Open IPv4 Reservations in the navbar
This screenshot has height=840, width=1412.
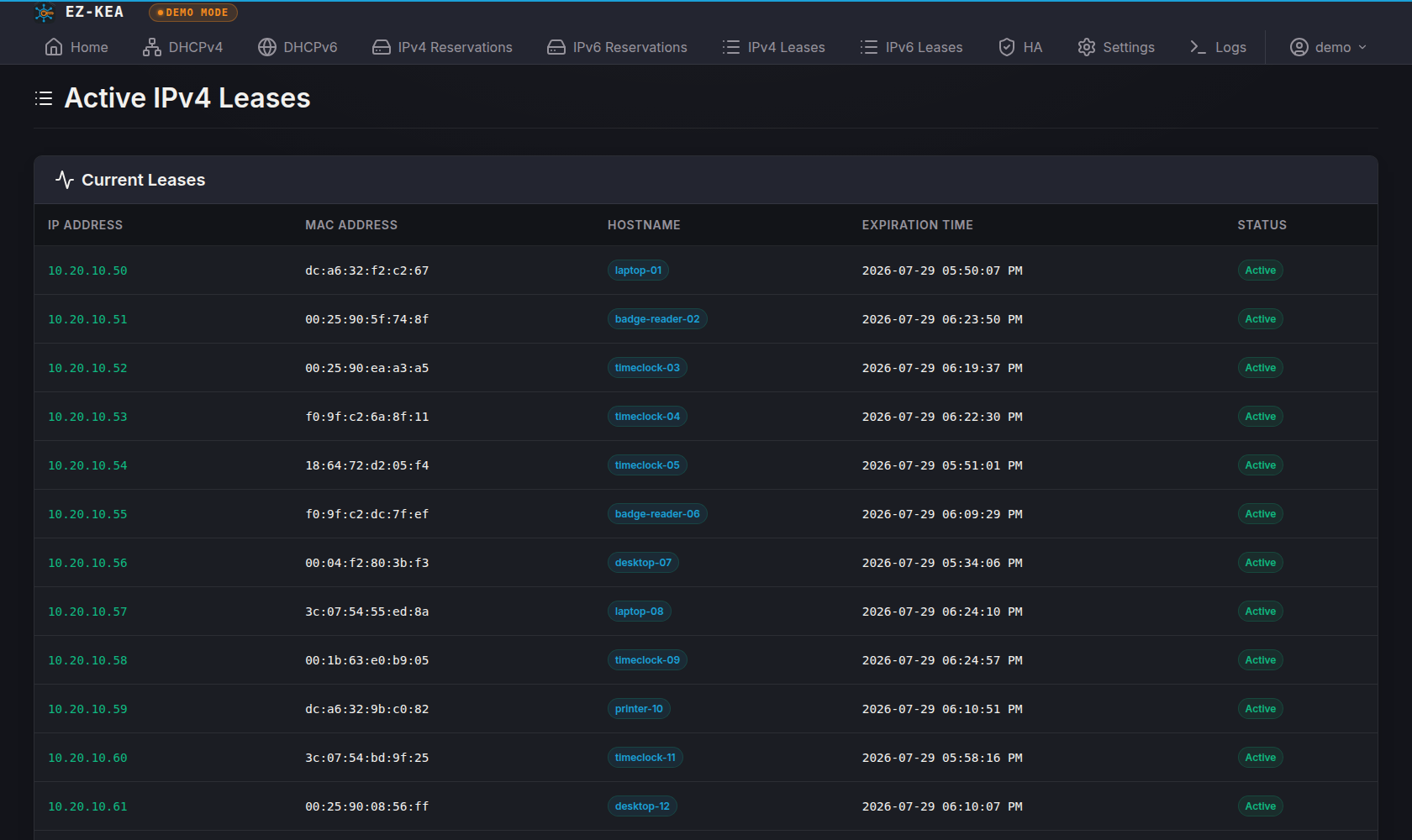pyautogui.click(x=442, y=47)
